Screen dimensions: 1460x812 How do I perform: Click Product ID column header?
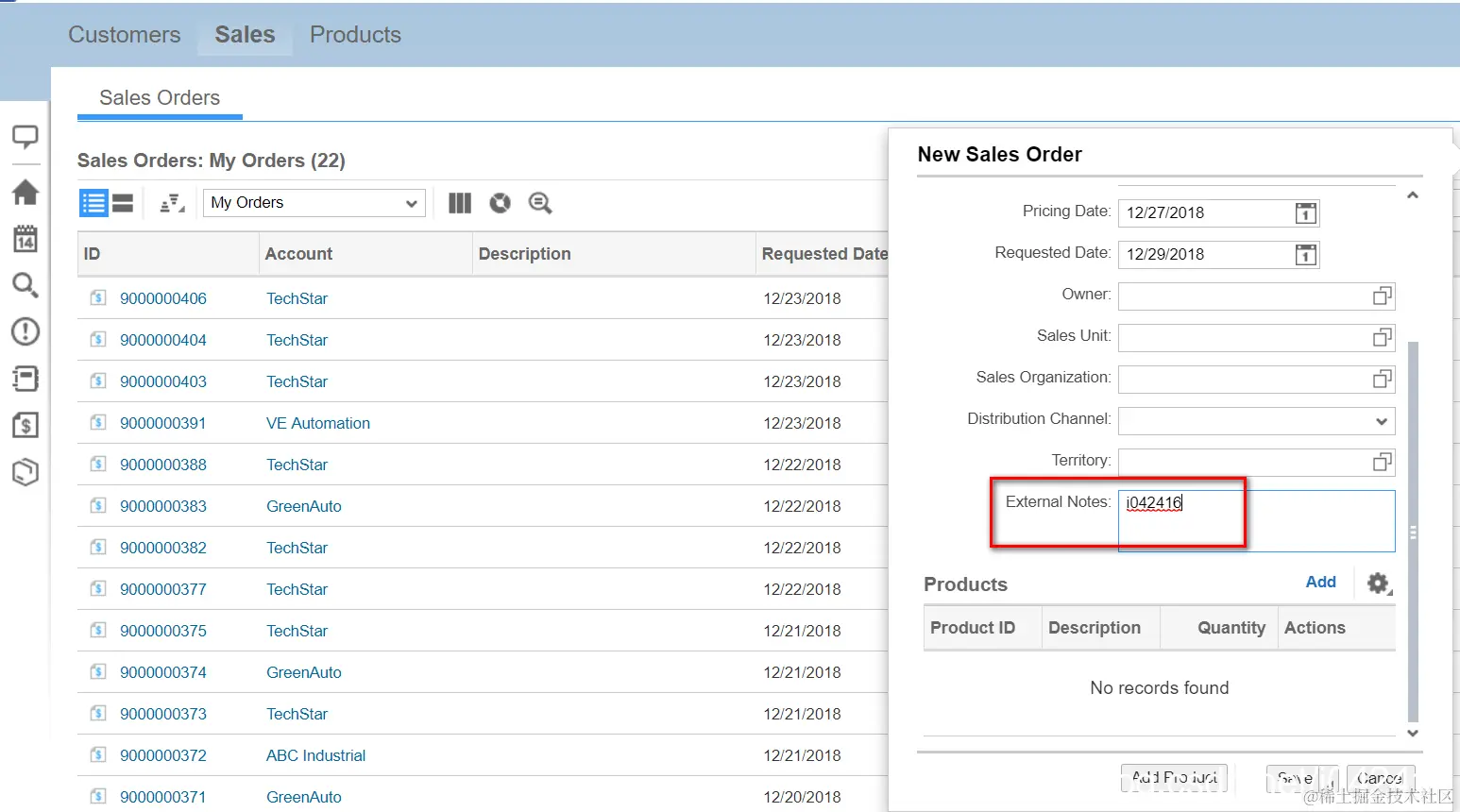(x=982, y=629)
